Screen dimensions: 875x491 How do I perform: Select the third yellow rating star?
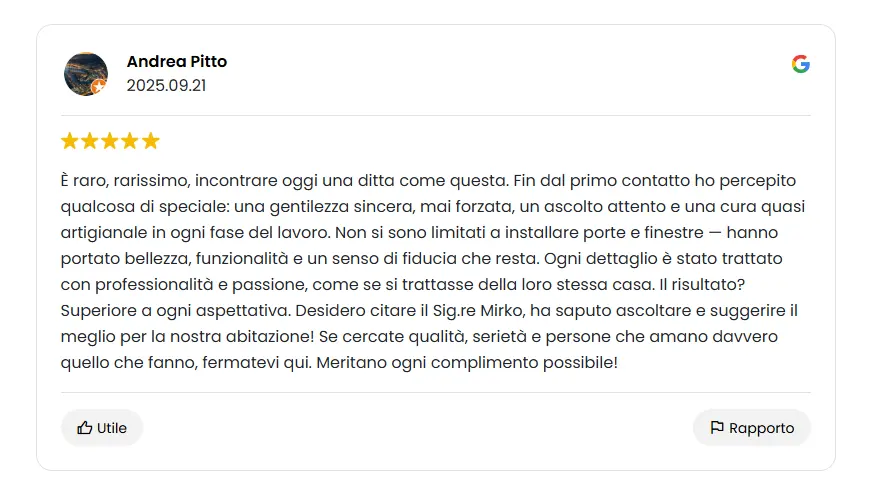pos(110,141)
